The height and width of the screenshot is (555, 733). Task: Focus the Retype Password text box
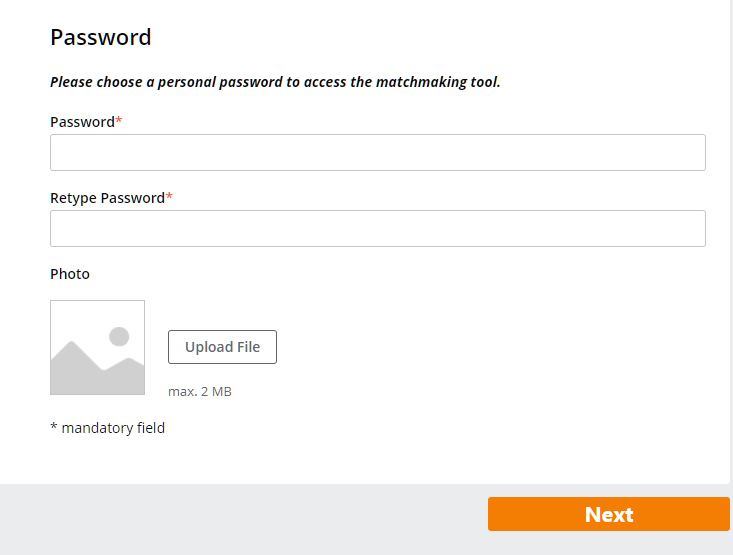point(377,229)
